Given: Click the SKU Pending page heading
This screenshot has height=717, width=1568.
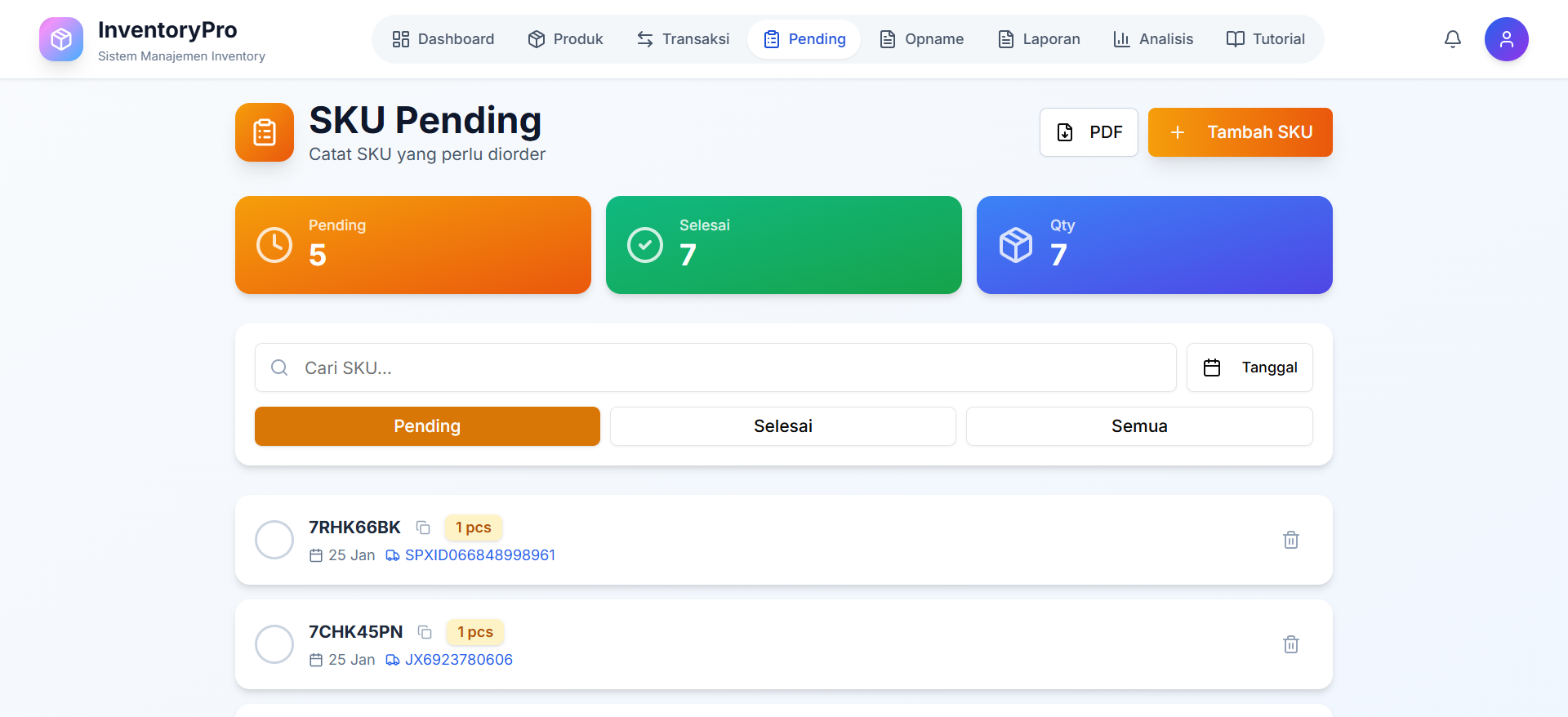Looking at the screenshot, I should tap(425, 121).
